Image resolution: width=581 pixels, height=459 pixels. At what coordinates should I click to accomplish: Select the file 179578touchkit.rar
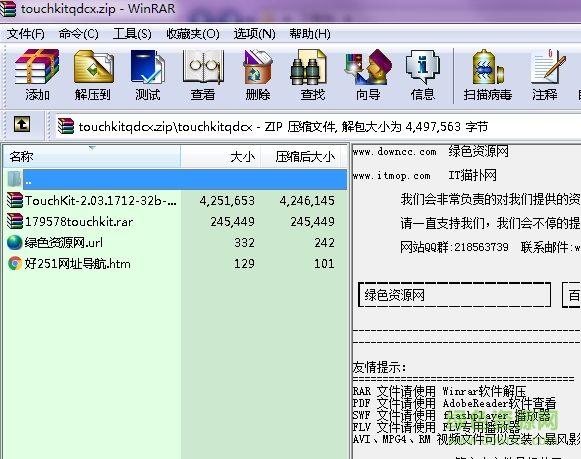click(x=79, y=222)
